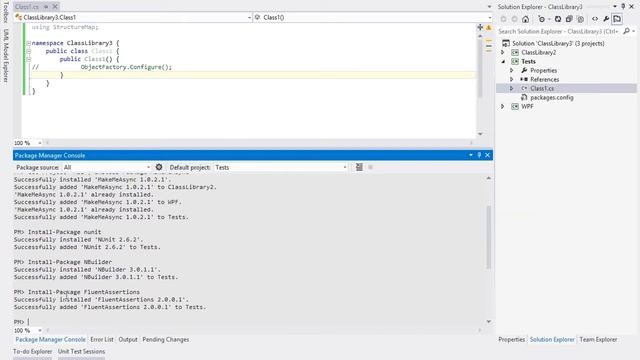Open Class1() member dropdown
Image resolution: width=640 pixels, height=360 pixels.
(373, 17)
